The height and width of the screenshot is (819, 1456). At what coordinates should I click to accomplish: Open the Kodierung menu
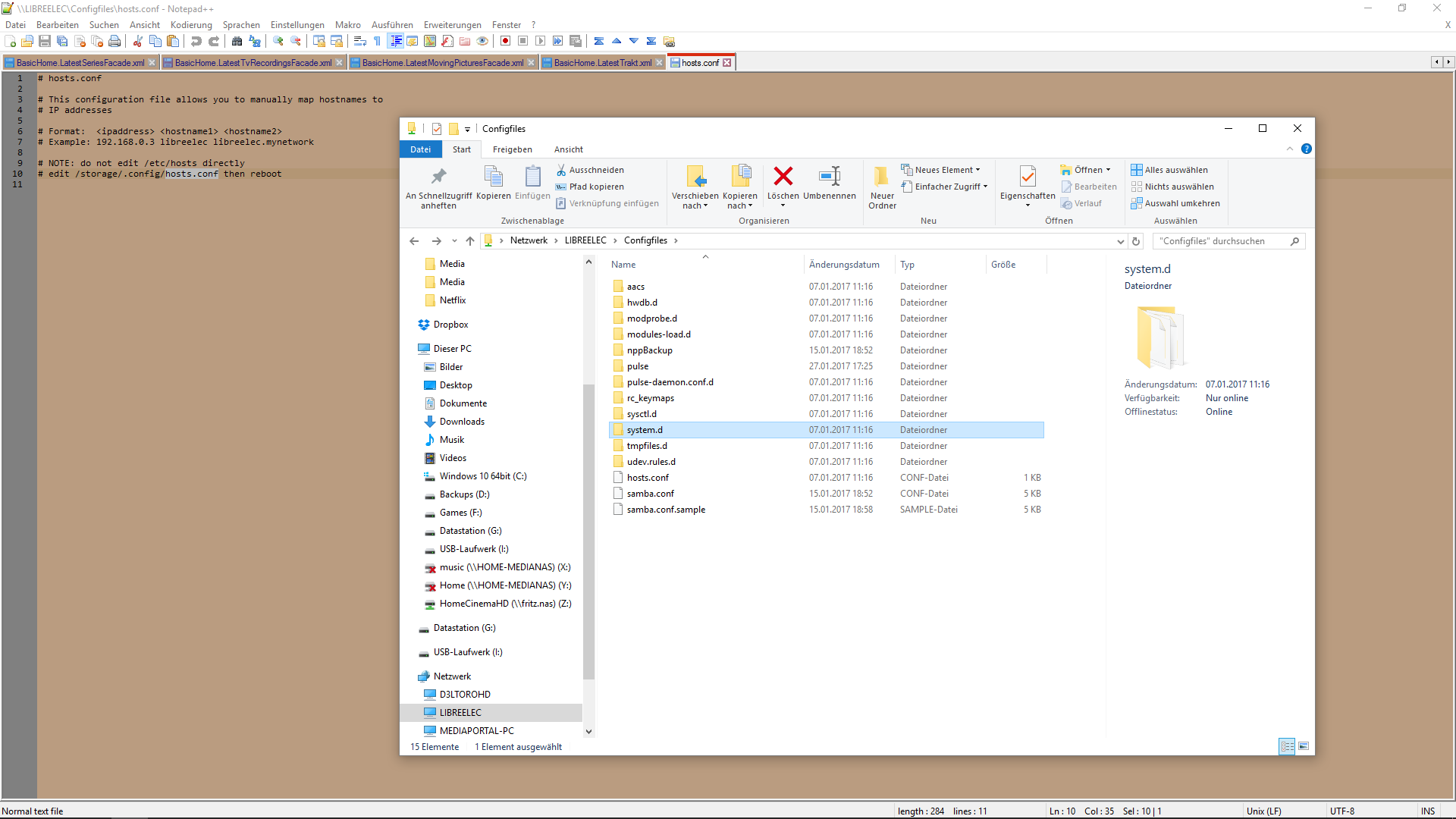coord(191,25)
